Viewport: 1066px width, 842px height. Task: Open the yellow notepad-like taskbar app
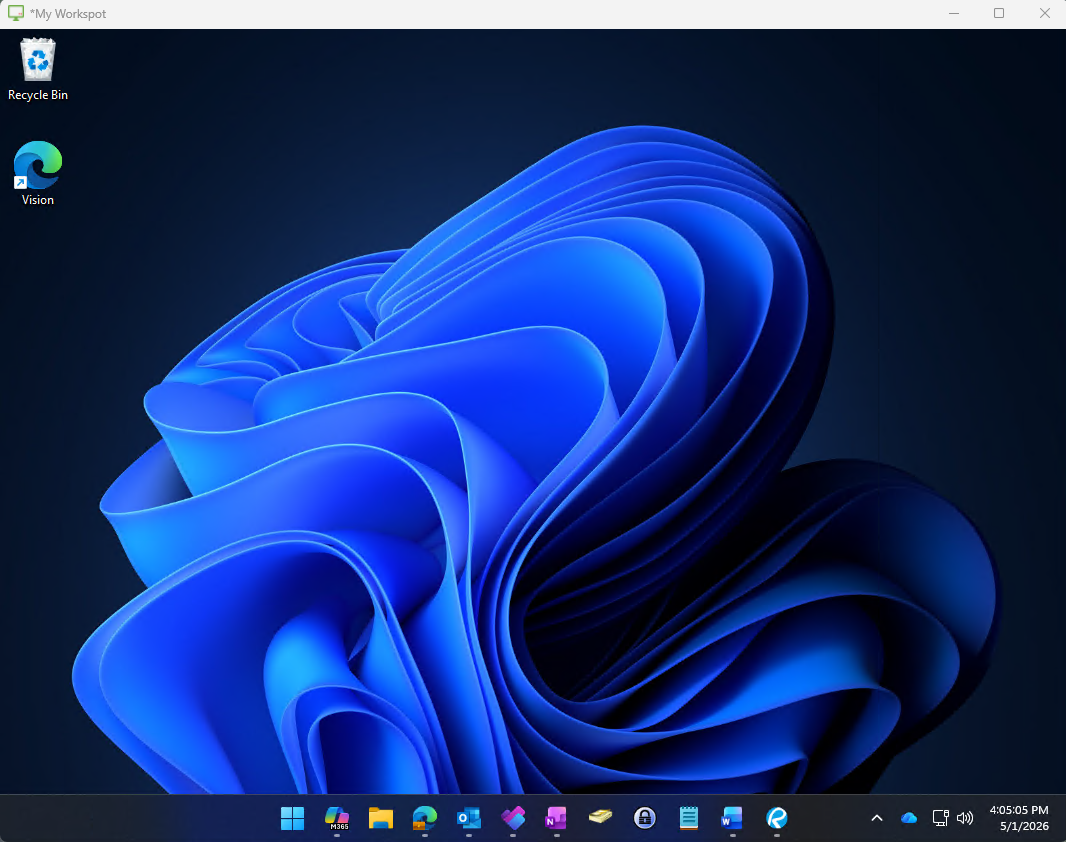click(600, 817)
